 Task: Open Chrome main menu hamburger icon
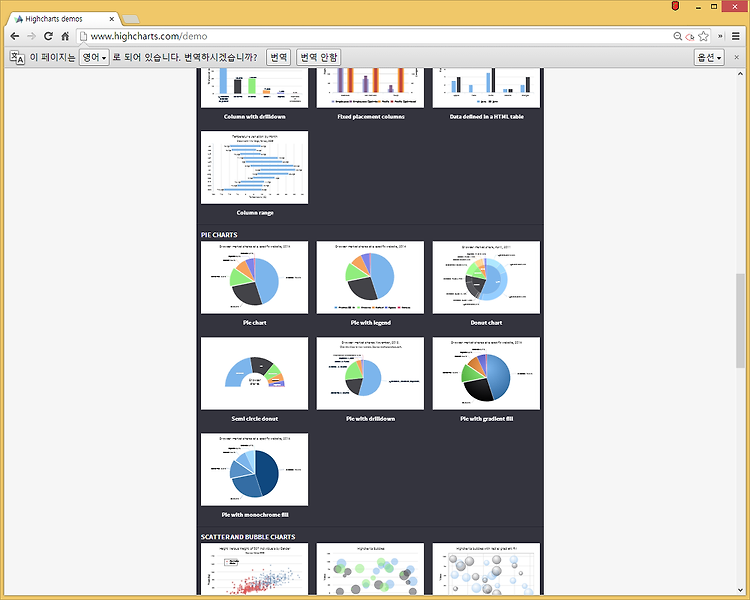click(x=736, y=36)
